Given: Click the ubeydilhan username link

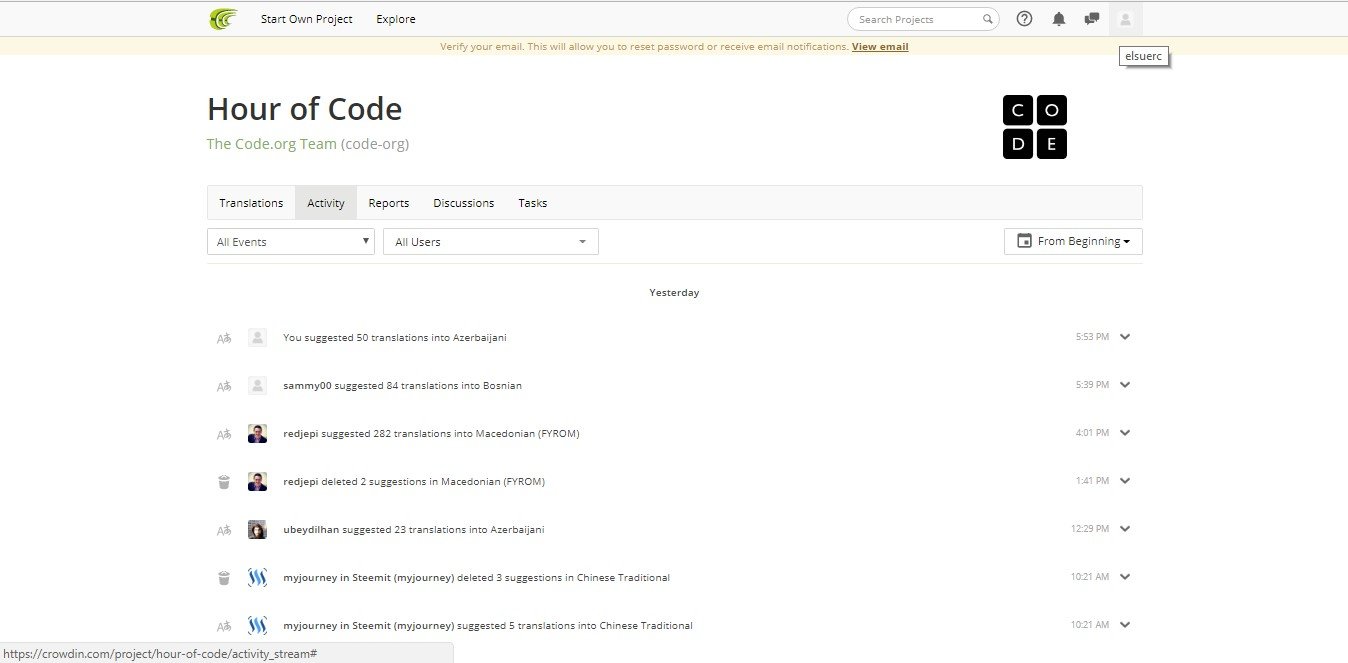Looking at the screenshot, I should coord(312,530).
